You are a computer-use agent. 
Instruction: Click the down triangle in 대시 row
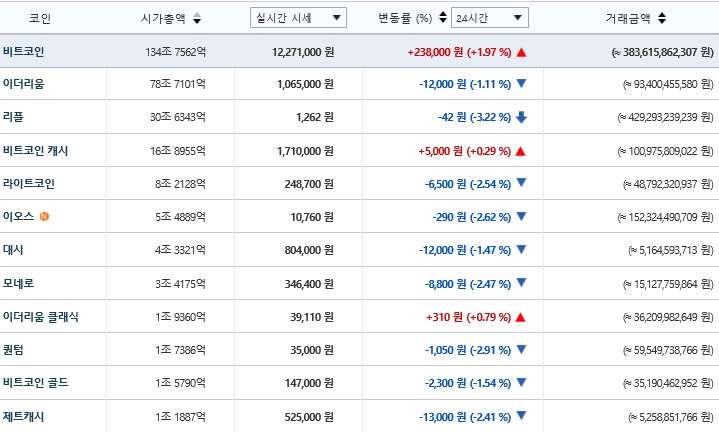pyautogui.click(x=521, y=249)
